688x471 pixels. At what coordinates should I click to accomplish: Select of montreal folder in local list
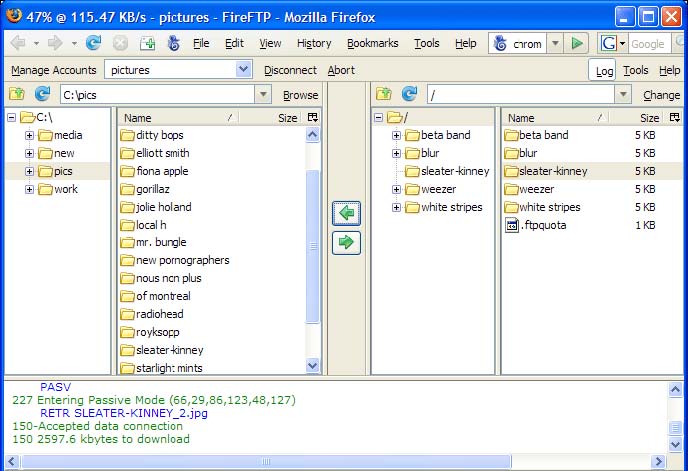tap(155, 296)
